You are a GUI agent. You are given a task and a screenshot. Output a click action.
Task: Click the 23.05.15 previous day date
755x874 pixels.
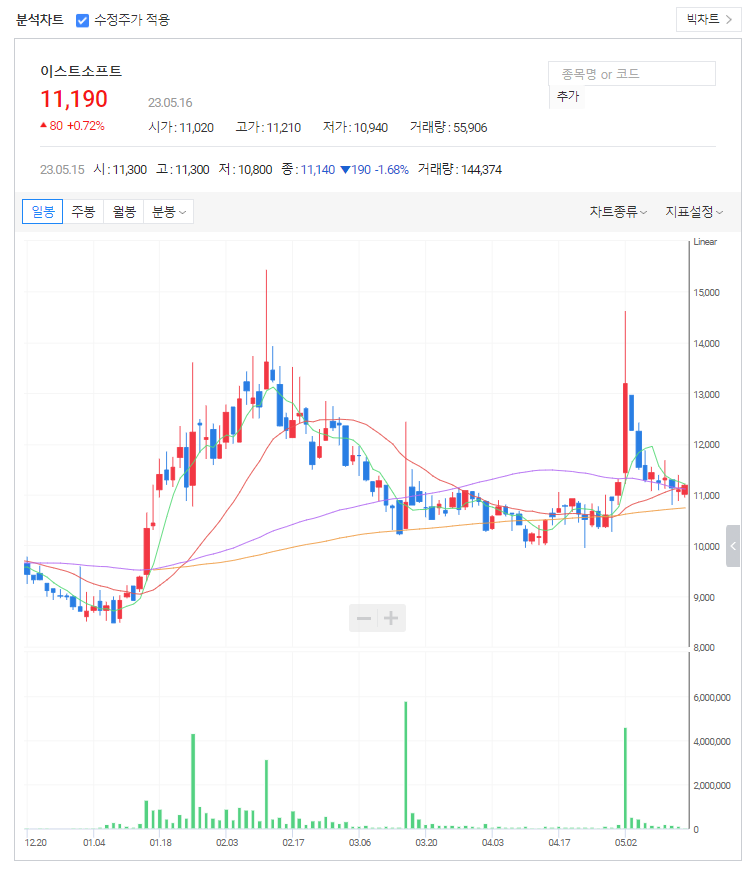[62, 169]
